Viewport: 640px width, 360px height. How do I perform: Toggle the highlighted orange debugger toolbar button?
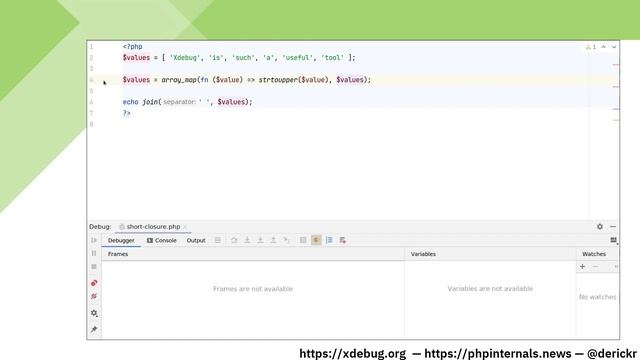point(316,240)
